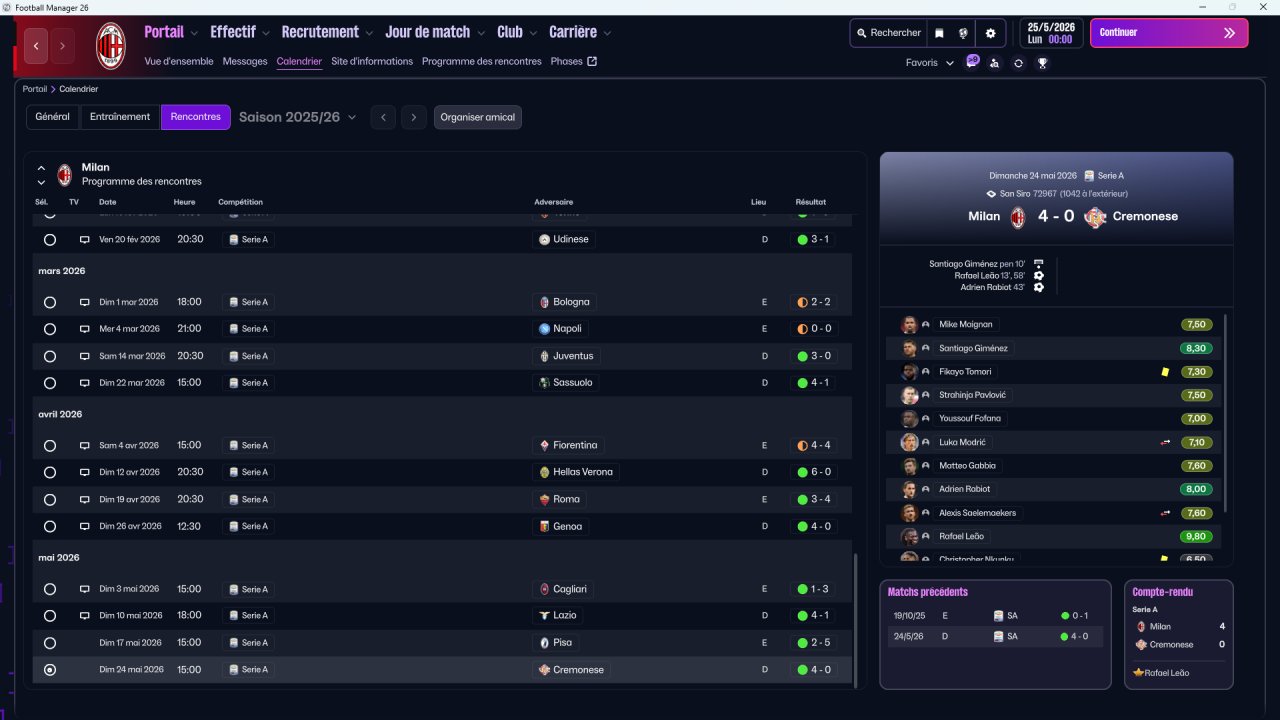Open Programme des rencontres sub-tab
The height and width of the screenshot is (720, 1280).
pyautogui.click(x=482, y=61)
